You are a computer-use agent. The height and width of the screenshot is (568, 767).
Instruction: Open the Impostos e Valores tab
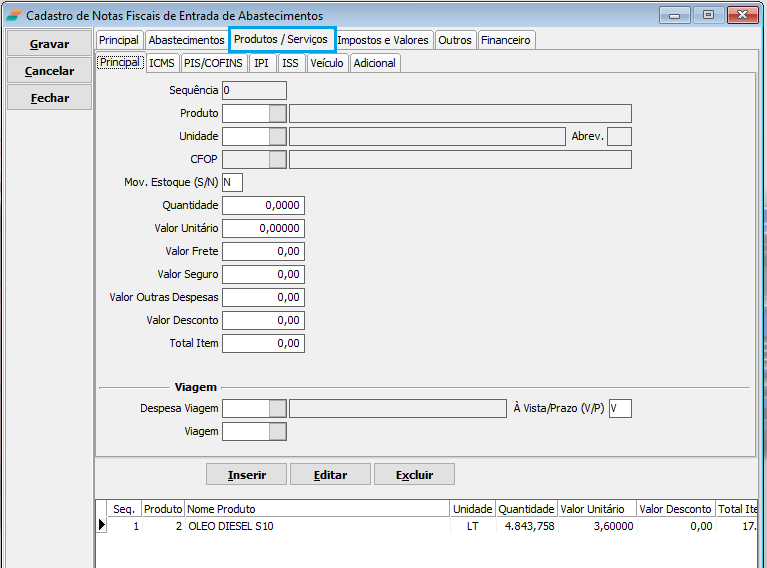[383, 40]
